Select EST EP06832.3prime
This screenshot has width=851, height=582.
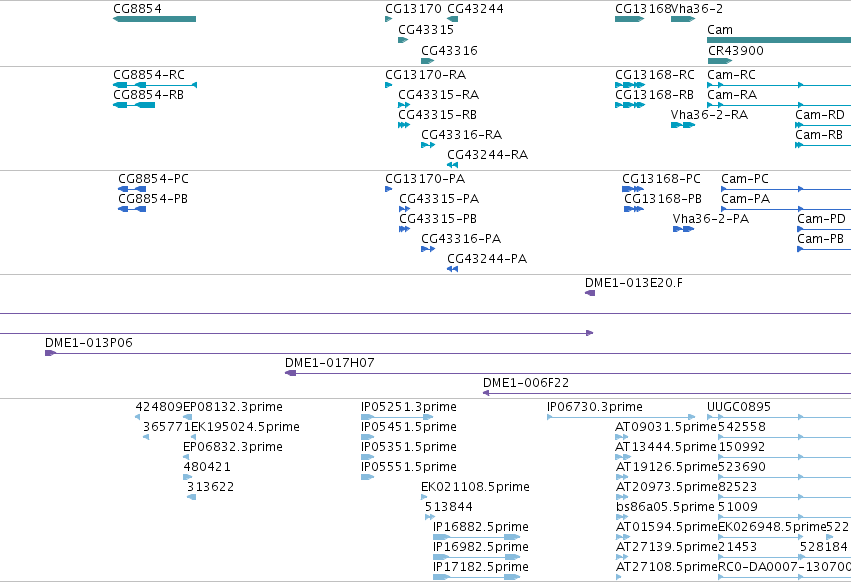233,447
